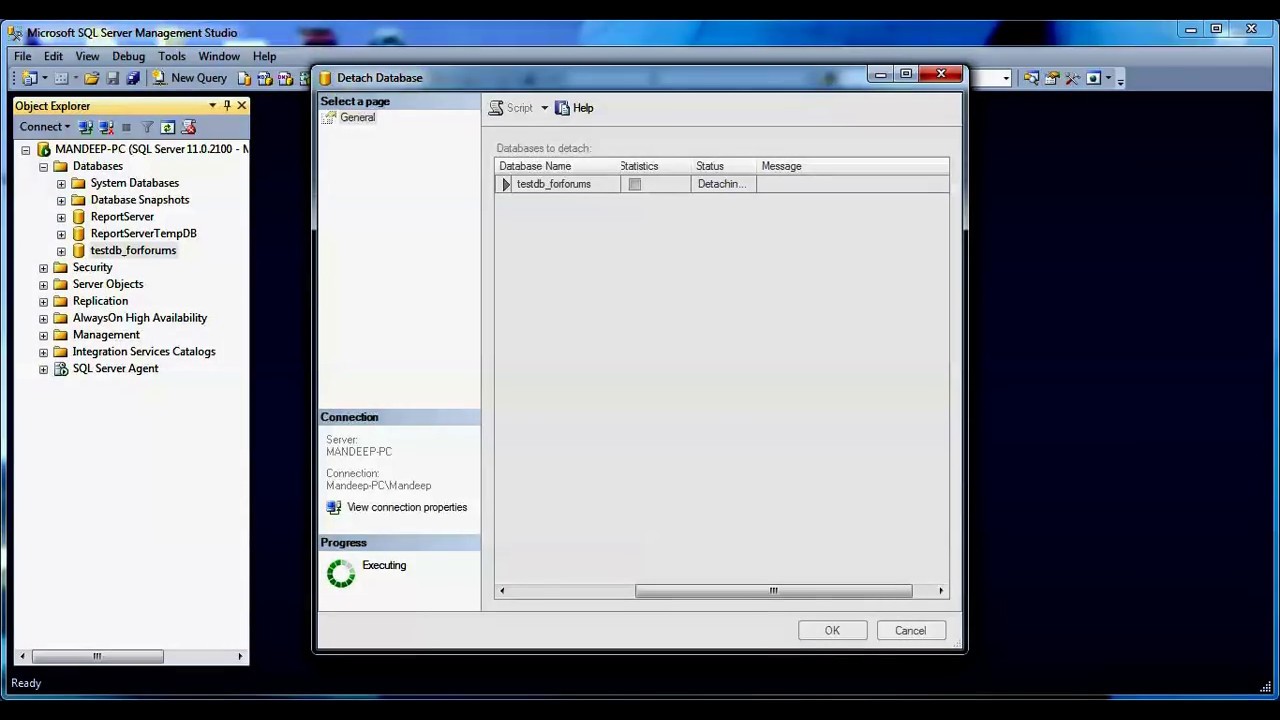The width and height of the screenshot is (1280, 720).
Task: Expand the Replication folder
Action: click(x=43, y=301)
